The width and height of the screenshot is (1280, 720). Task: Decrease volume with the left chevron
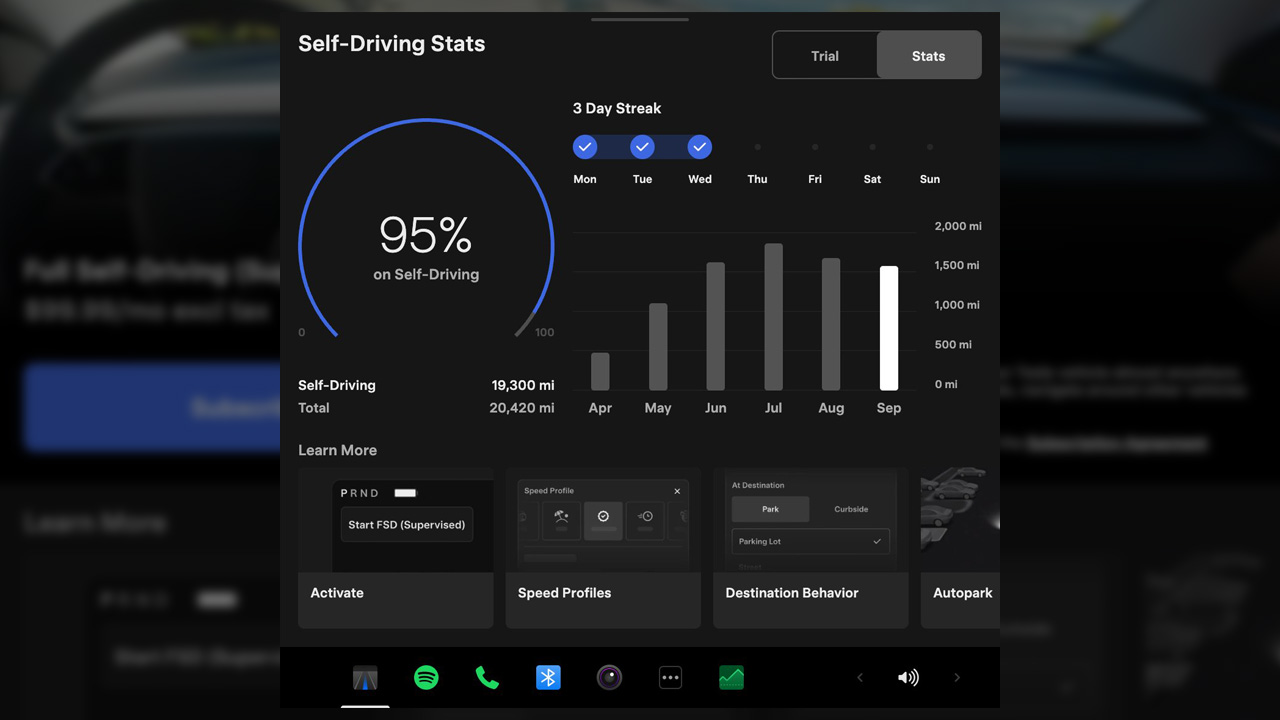(860, 678)
